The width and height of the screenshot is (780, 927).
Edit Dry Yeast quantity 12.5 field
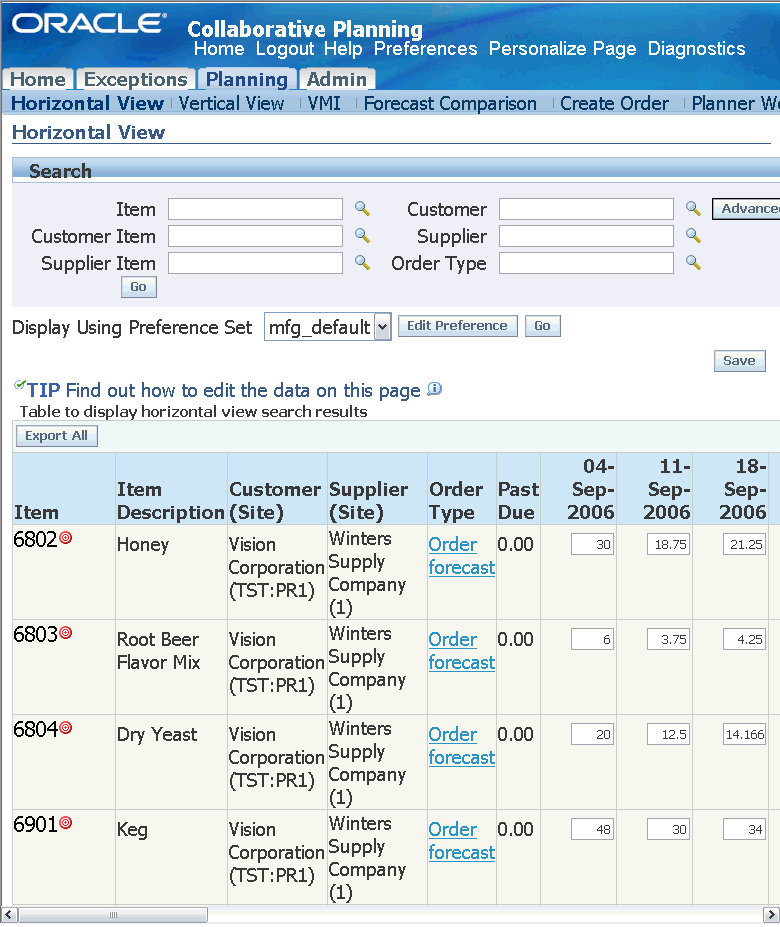pyautogui.click(x=668, y=735)
